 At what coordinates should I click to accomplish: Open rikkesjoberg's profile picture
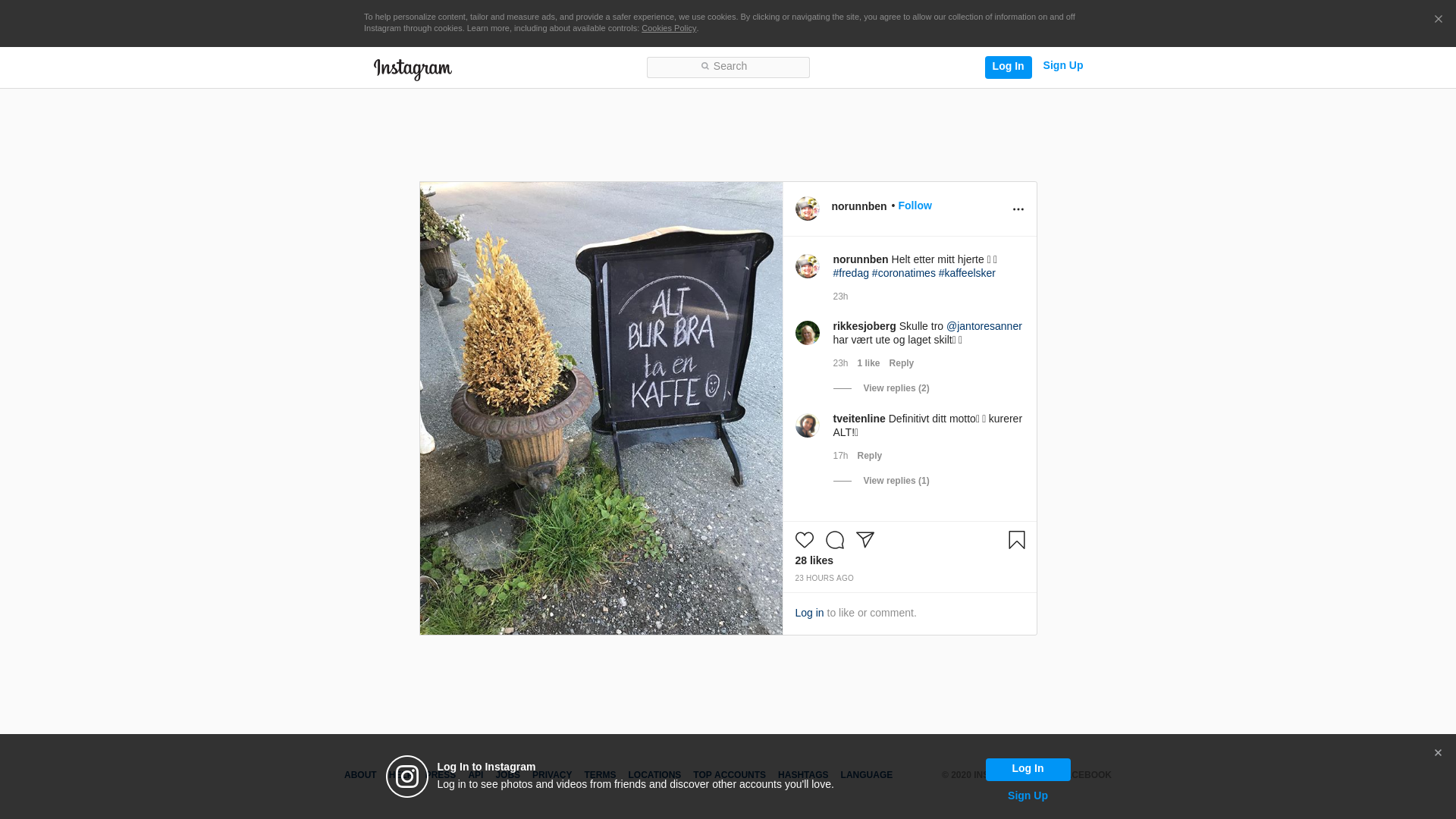(807, 333)
